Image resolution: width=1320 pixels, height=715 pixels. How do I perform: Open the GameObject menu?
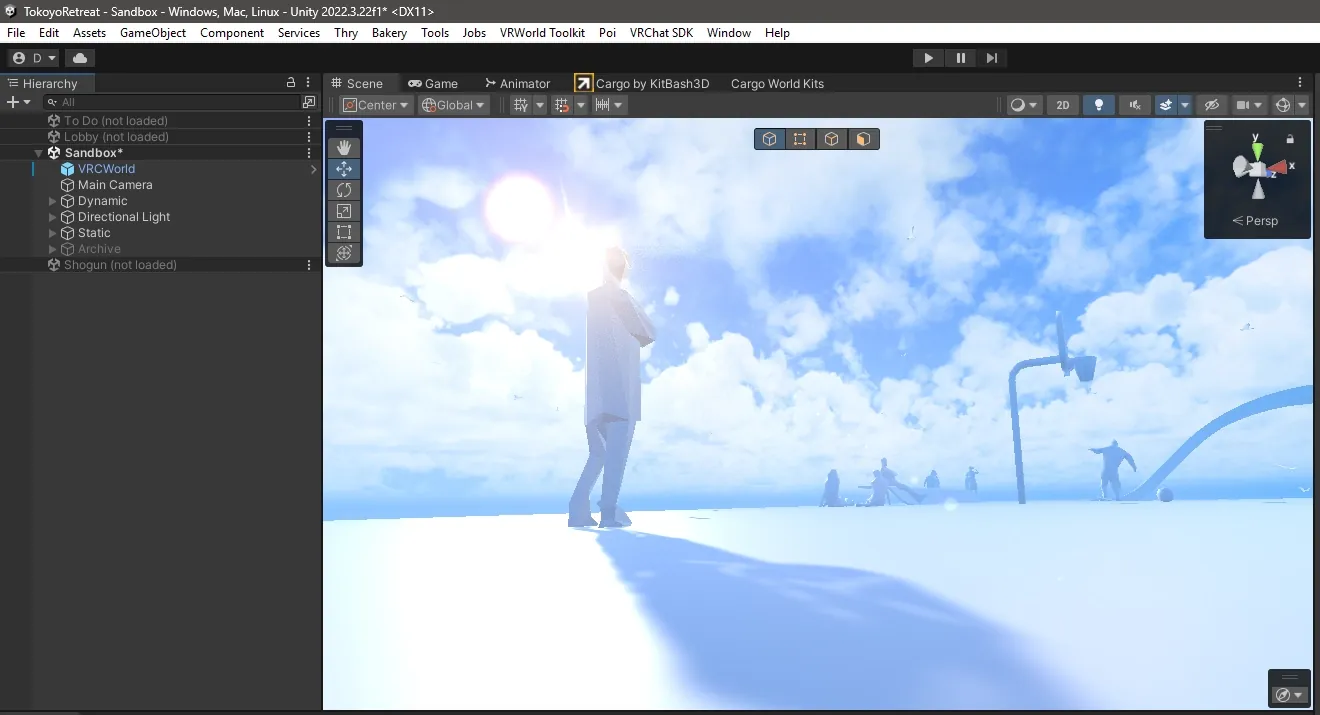click(x=153, y=33)
